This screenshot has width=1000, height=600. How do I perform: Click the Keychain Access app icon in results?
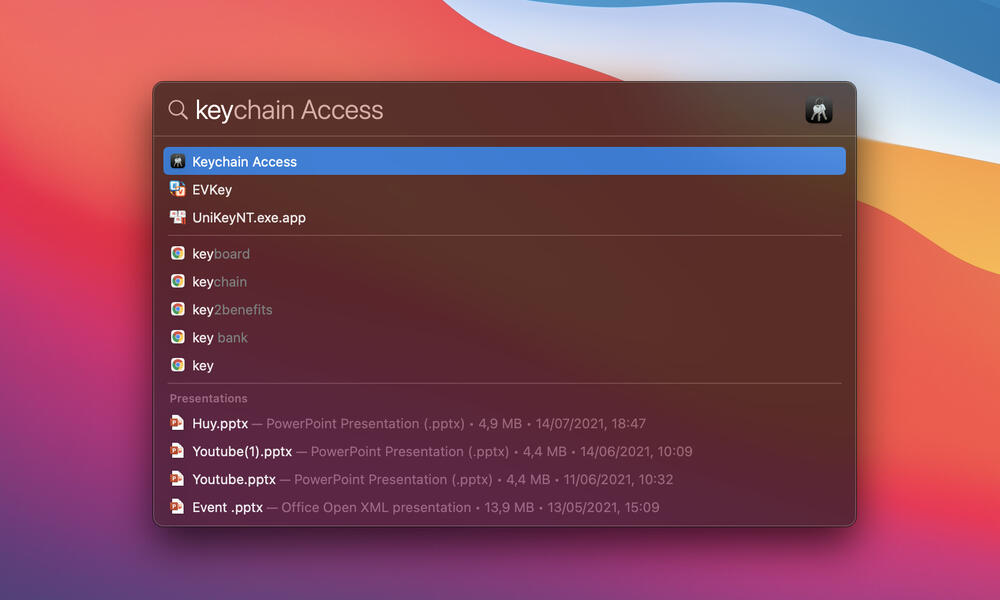(178, 161)
